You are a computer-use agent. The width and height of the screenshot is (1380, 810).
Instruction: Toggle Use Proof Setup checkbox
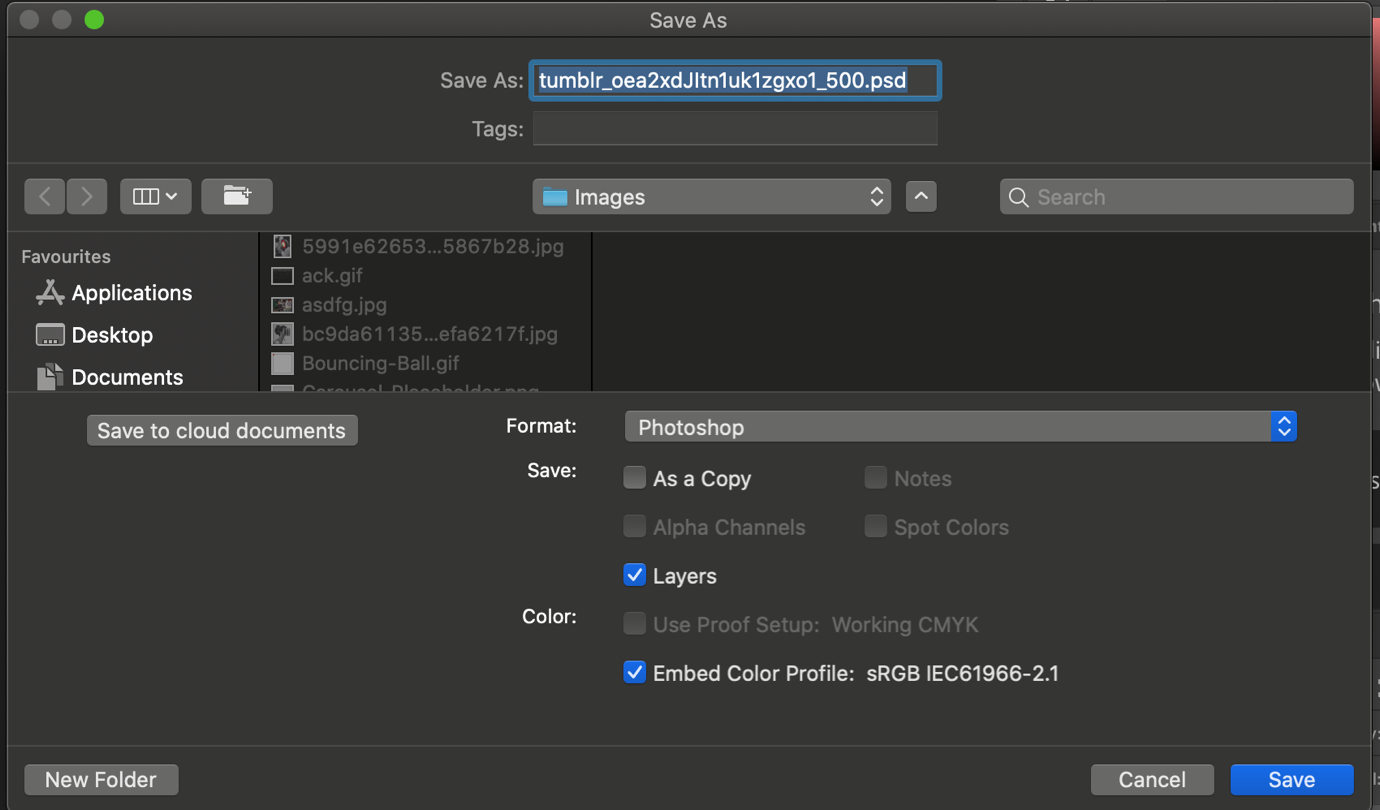point(634,624)
